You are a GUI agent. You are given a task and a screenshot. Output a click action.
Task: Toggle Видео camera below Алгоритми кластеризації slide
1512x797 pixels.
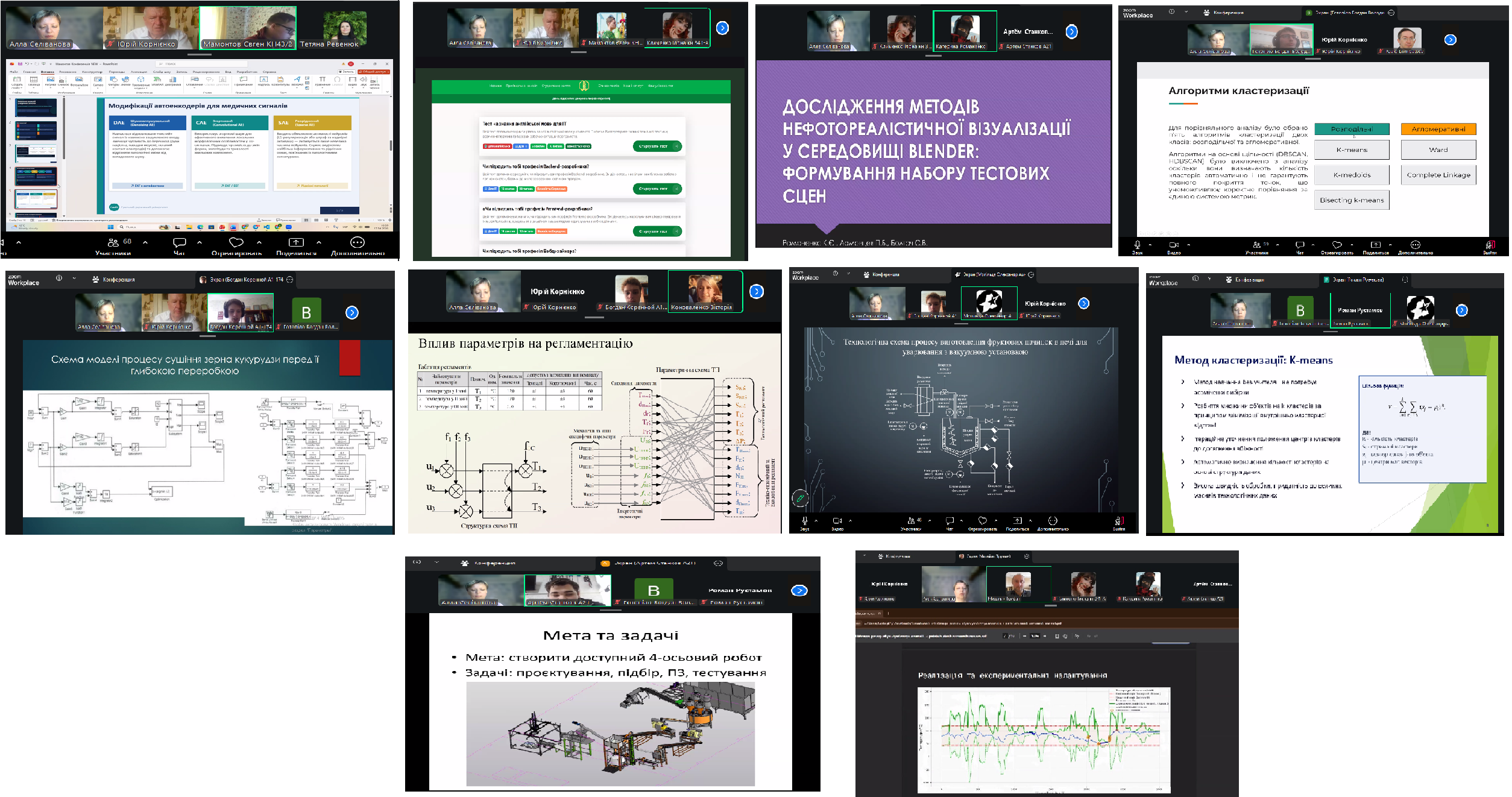coord(1173,245)
